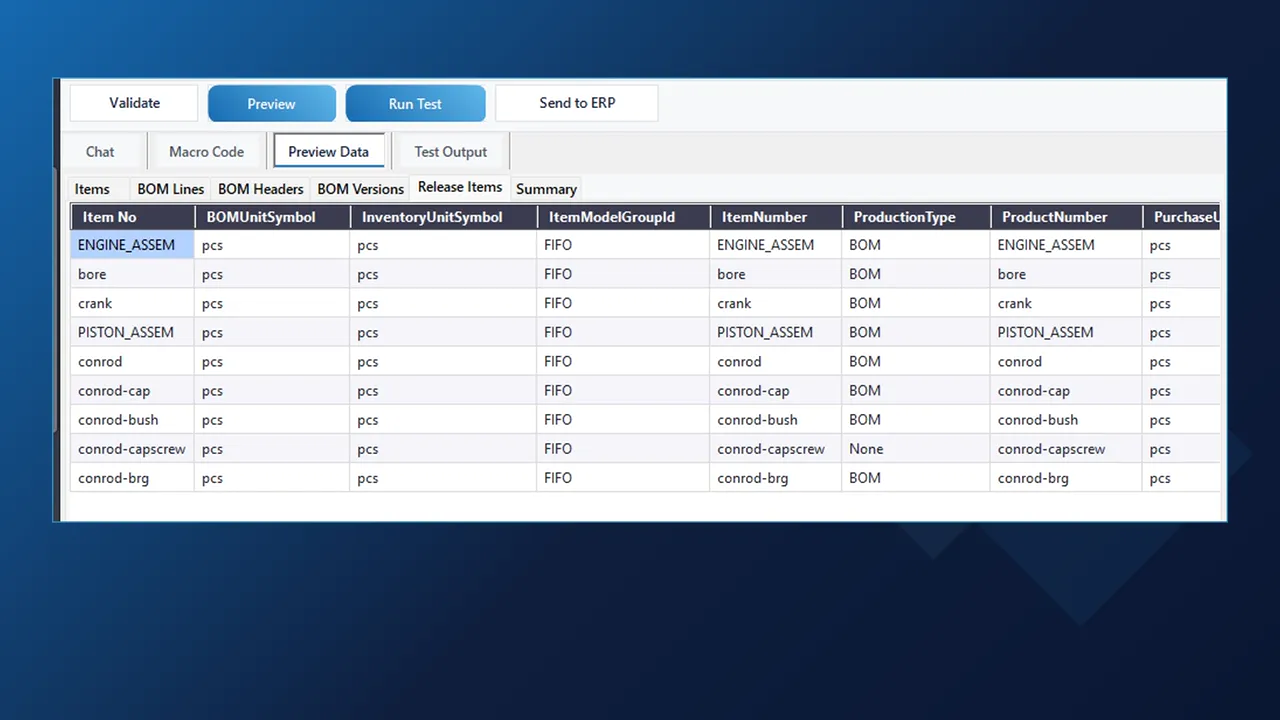Start the Run Test action
Viewport: 1280px width, 720px height.
pos(415,103)
